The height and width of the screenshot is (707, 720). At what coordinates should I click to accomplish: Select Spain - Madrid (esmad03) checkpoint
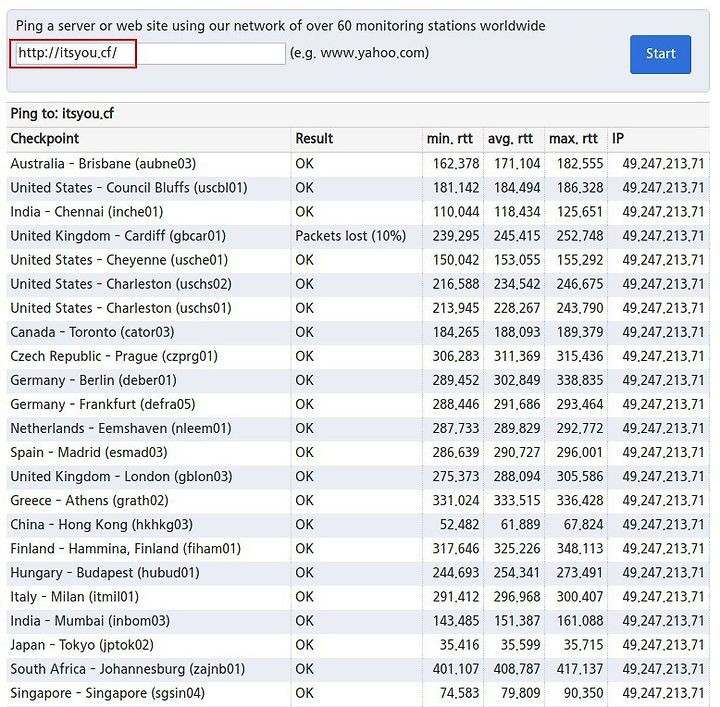coord(89,453)
